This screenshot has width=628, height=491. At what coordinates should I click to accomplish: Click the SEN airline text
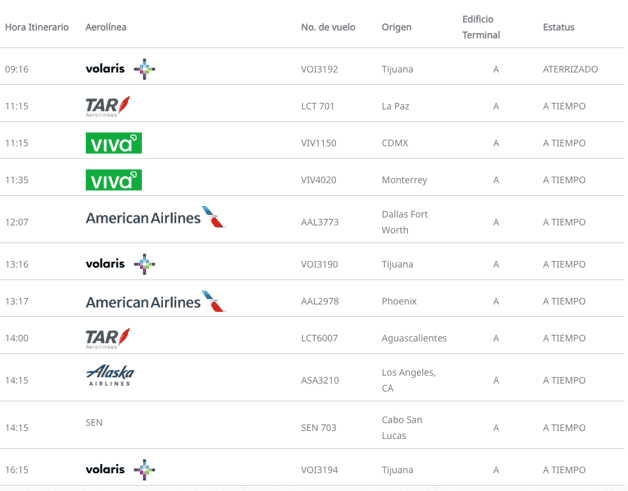click(94, 423)
